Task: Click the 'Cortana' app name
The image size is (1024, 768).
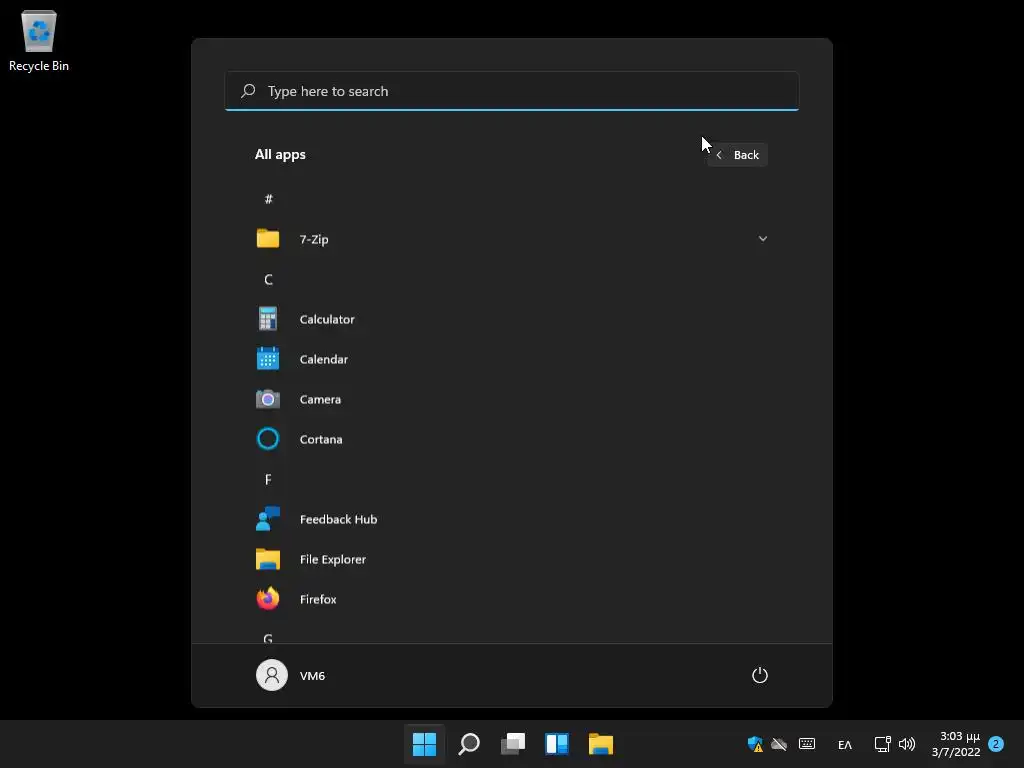Action: point(321,440)
